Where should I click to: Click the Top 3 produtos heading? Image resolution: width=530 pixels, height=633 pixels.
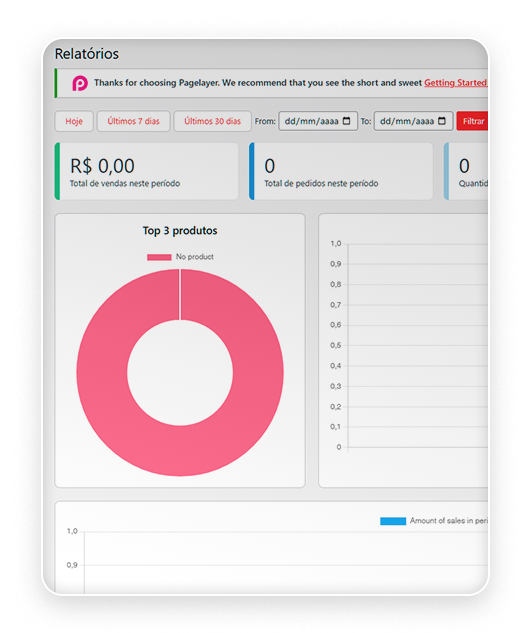(x=180, y=231)
